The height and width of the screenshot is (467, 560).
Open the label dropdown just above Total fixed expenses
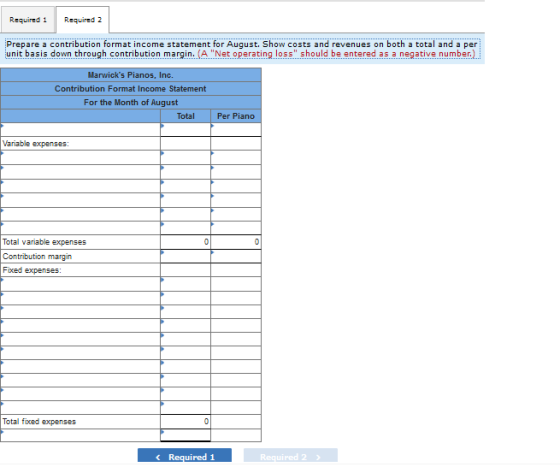pyautogui.click(x=80, y=408)
